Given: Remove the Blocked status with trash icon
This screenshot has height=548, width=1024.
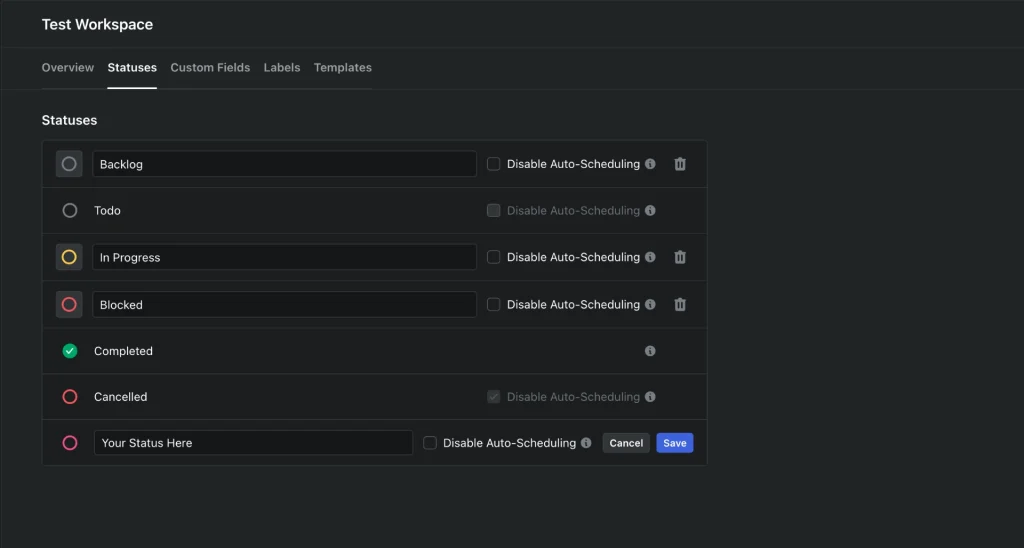Looking at the screenshot, I should point(680,305).
